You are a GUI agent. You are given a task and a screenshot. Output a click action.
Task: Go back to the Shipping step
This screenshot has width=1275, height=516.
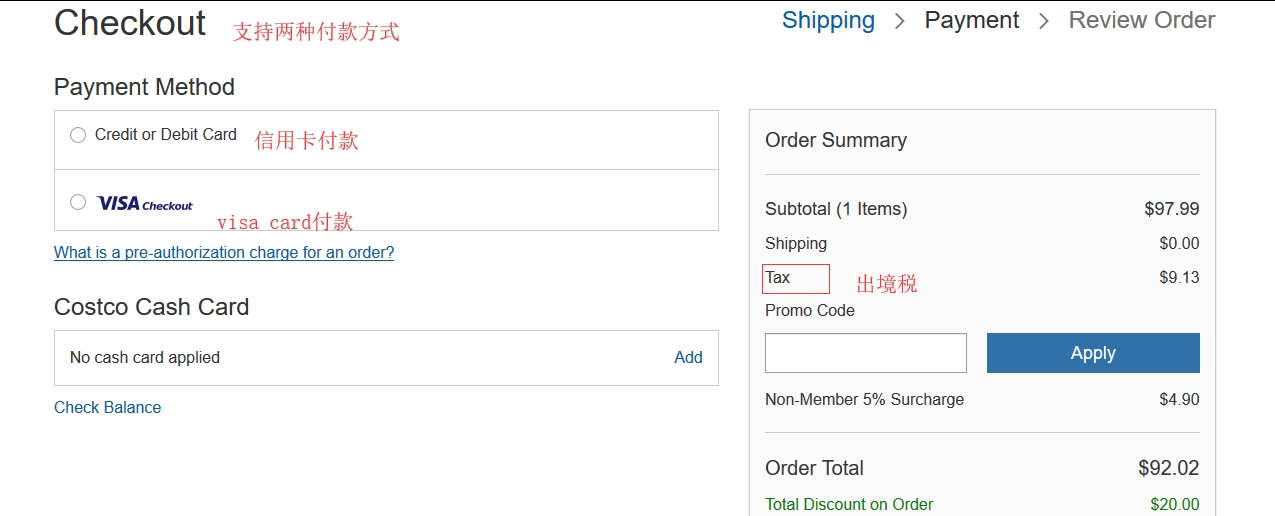828,20
